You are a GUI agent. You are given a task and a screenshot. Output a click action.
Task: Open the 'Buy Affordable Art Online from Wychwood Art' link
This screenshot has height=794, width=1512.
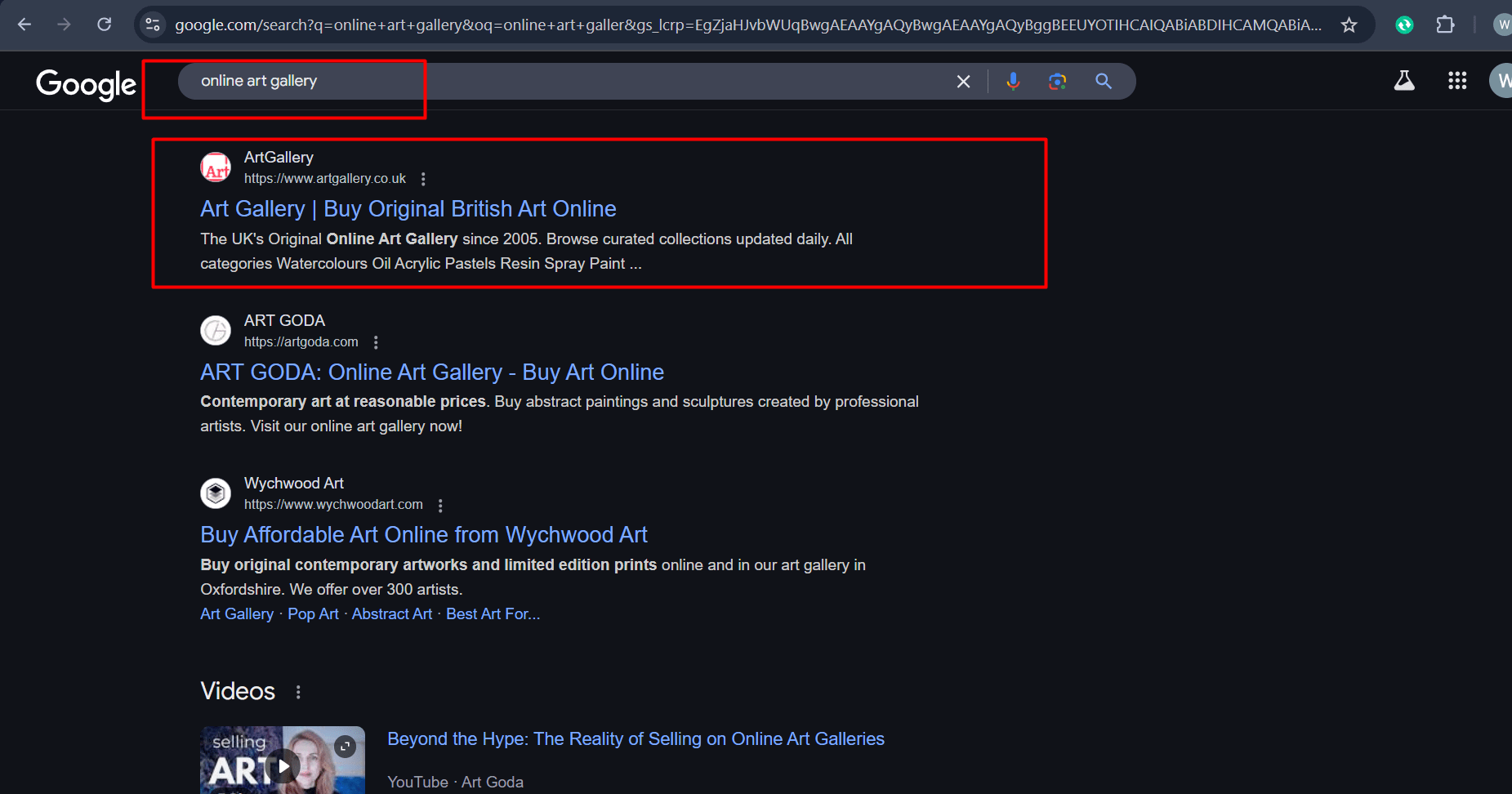tap(423, 535)
